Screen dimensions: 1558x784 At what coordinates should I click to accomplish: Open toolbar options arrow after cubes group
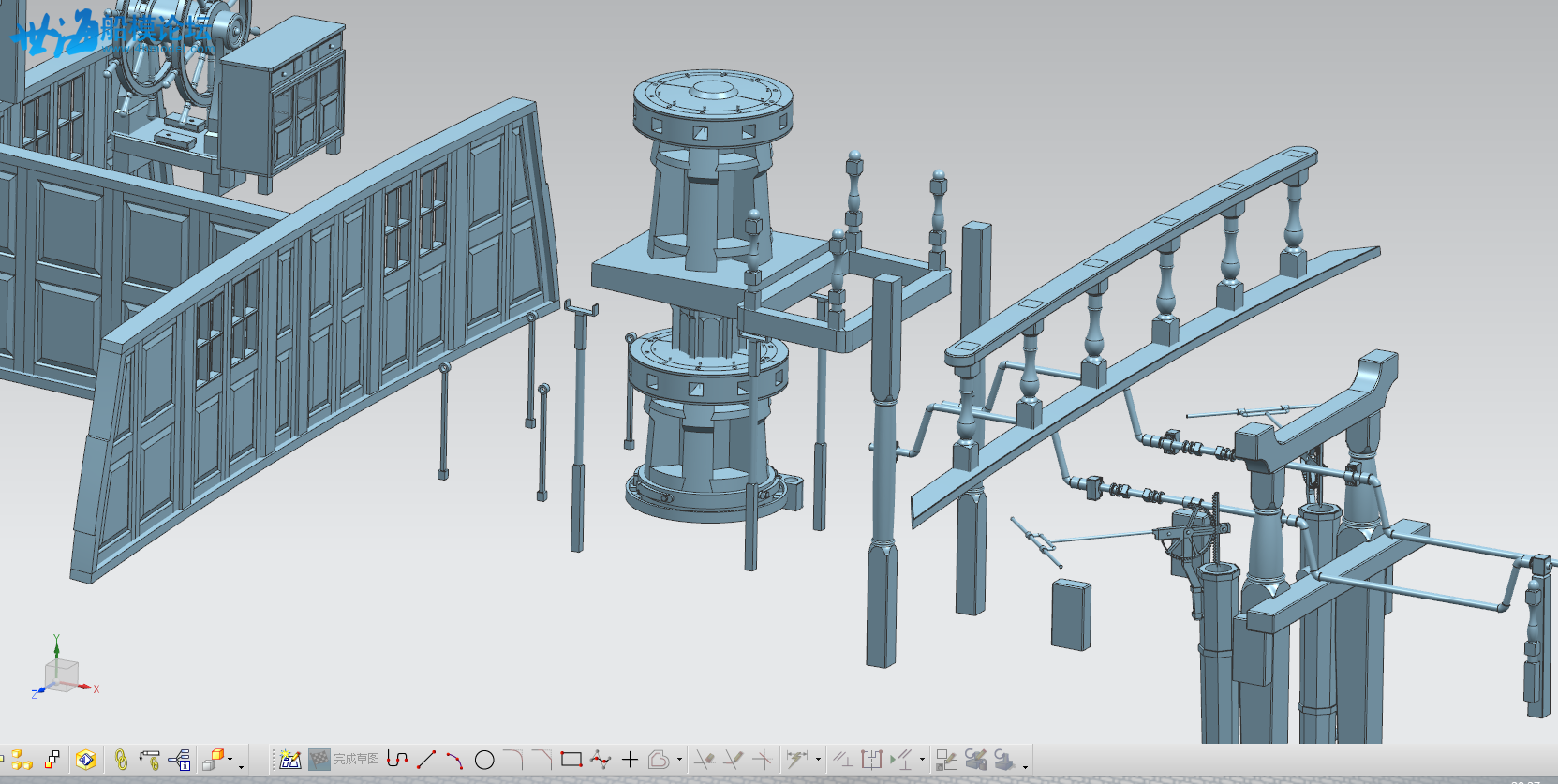coord(242,767)
